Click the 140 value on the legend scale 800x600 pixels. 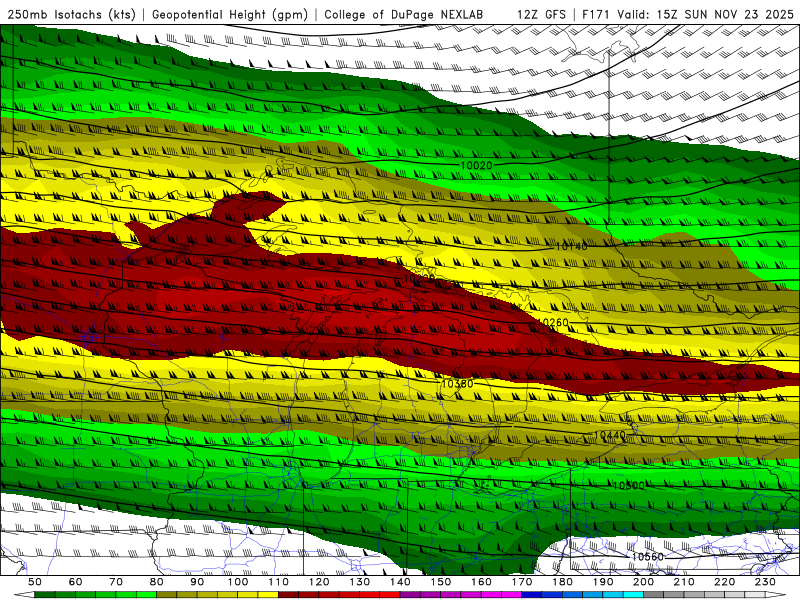click(400, 582)
